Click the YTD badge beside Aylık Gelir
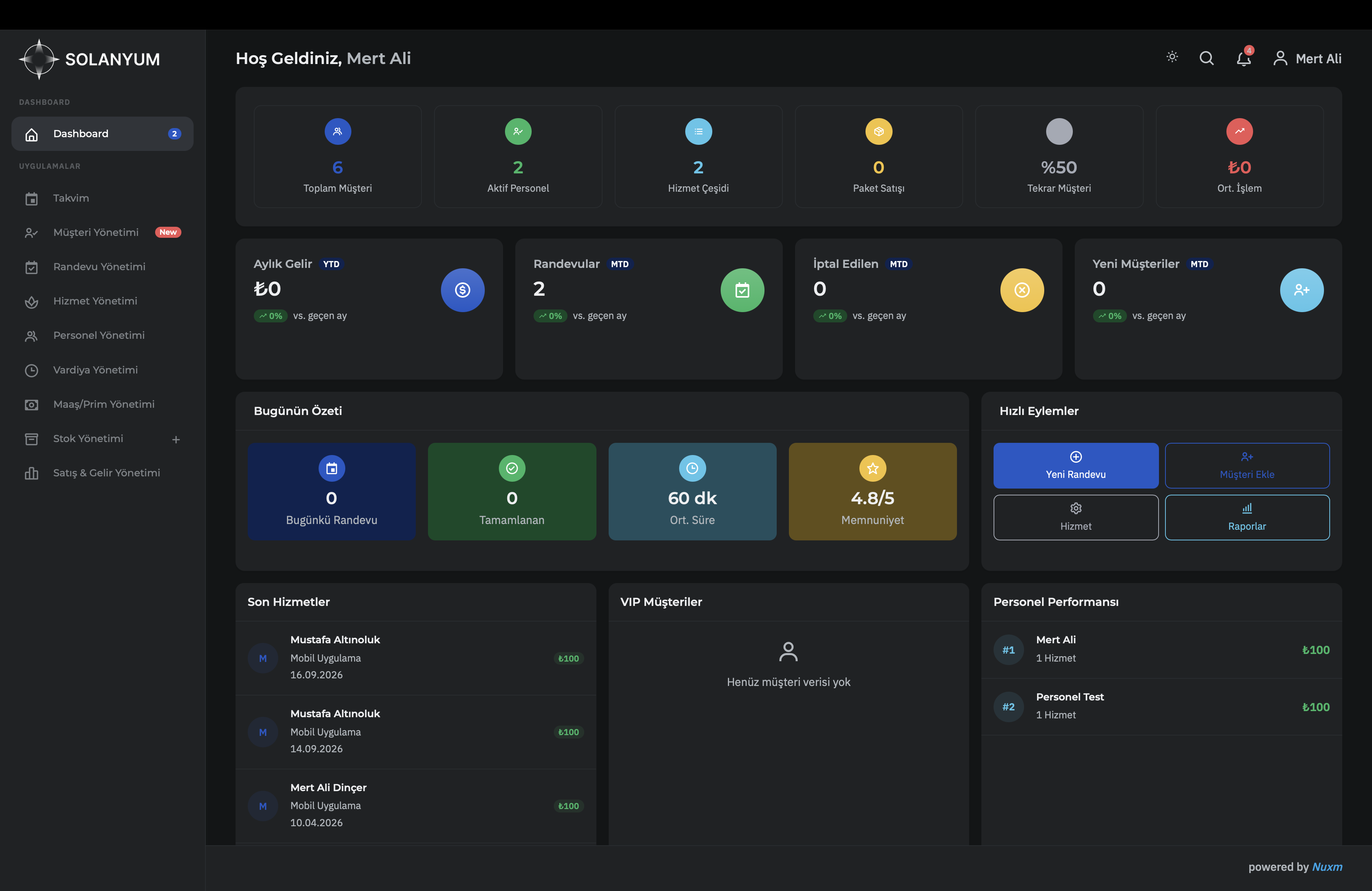 (x=331, y=264)
